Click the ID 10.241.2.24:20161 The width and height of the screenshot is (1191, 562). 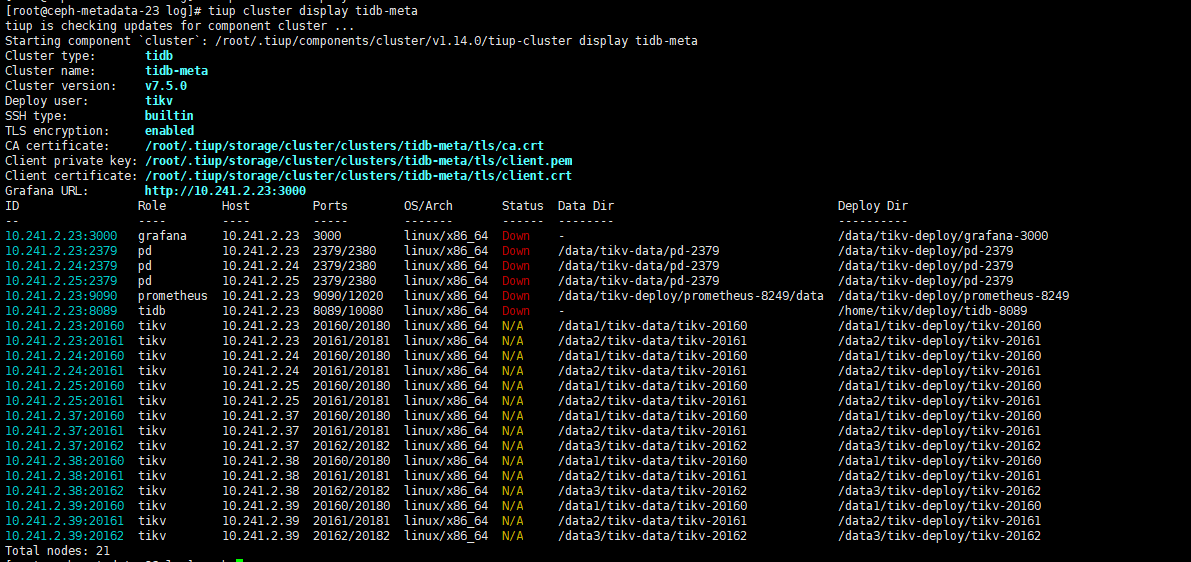click(65, 371)
